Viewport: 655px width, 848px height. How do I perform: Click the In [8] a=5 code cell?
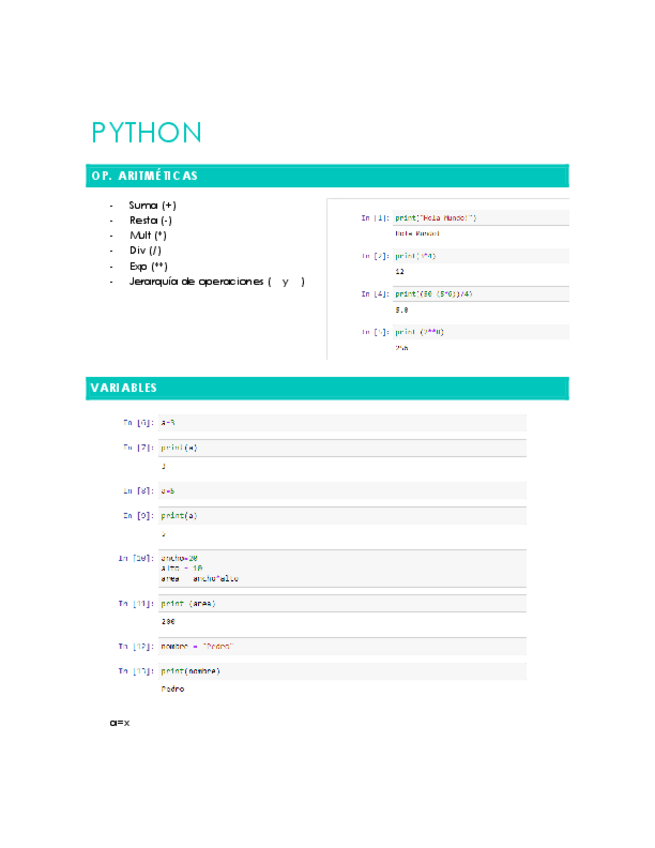click(x=342, y=491)
